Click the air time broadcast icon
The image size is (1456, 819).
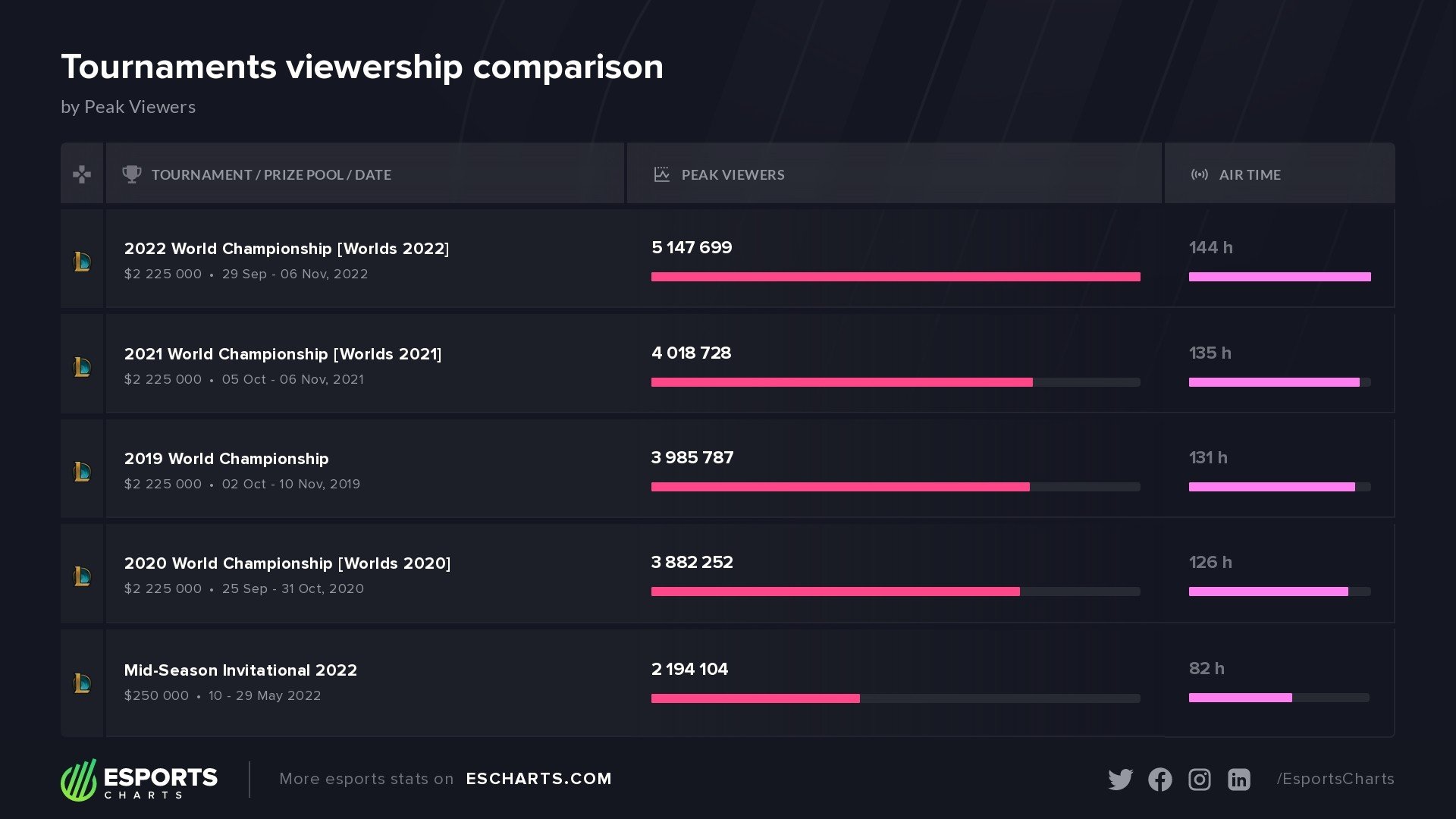pos(1199,174)
